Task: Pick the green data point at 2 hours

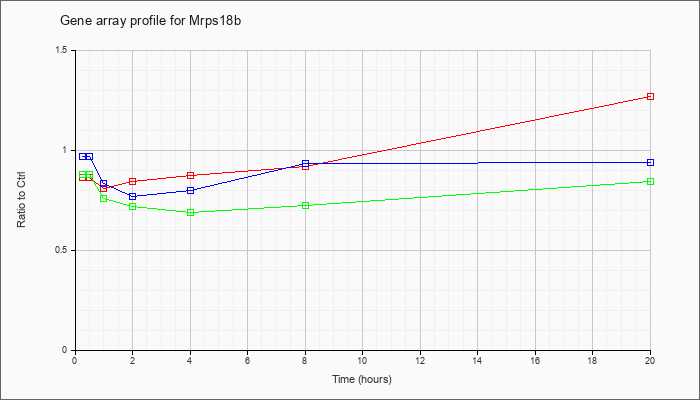Action: pos(133,206)
